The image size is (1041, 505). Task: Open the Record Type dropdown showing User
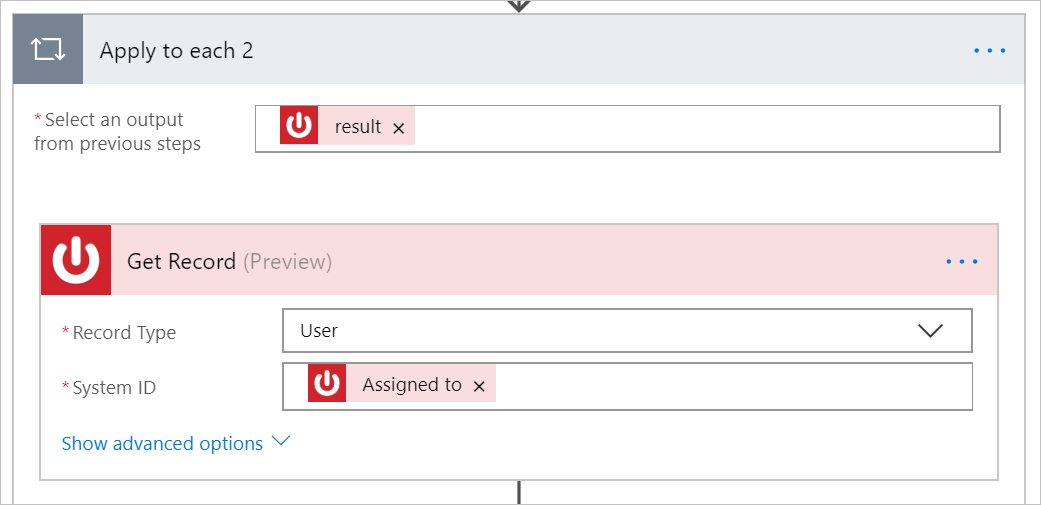(x=600, y=331)
